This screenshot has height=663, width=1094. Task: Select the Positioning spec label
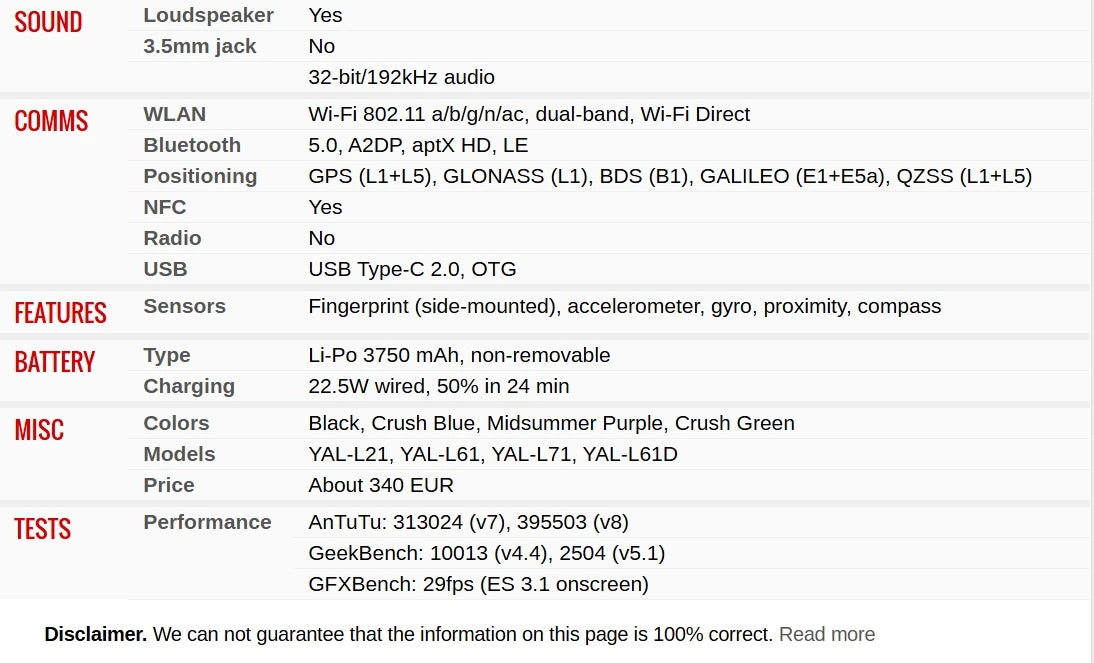[x=200, y=176]
